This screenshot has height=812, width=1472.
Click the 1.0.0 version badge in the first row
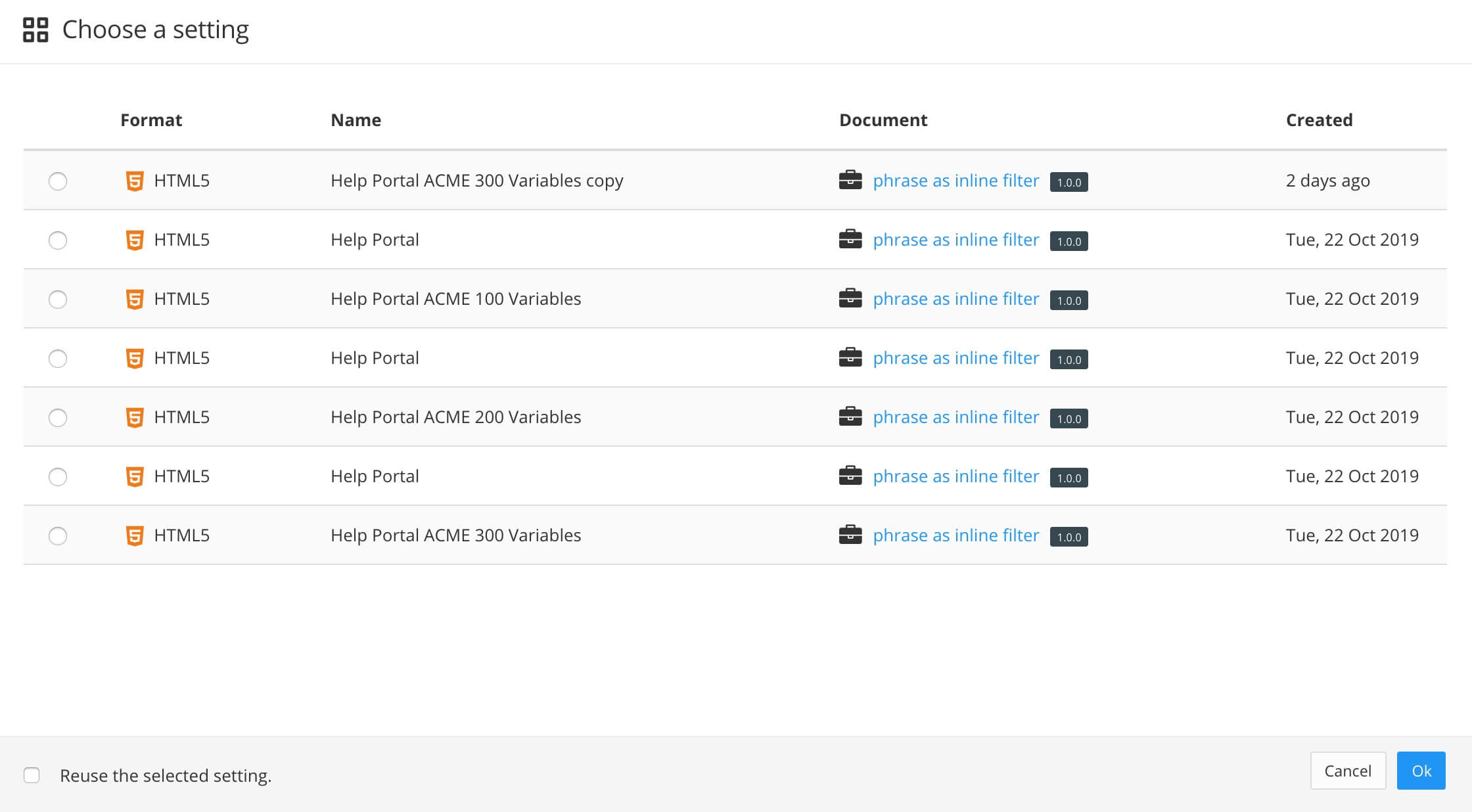(x=1069, y=182)
